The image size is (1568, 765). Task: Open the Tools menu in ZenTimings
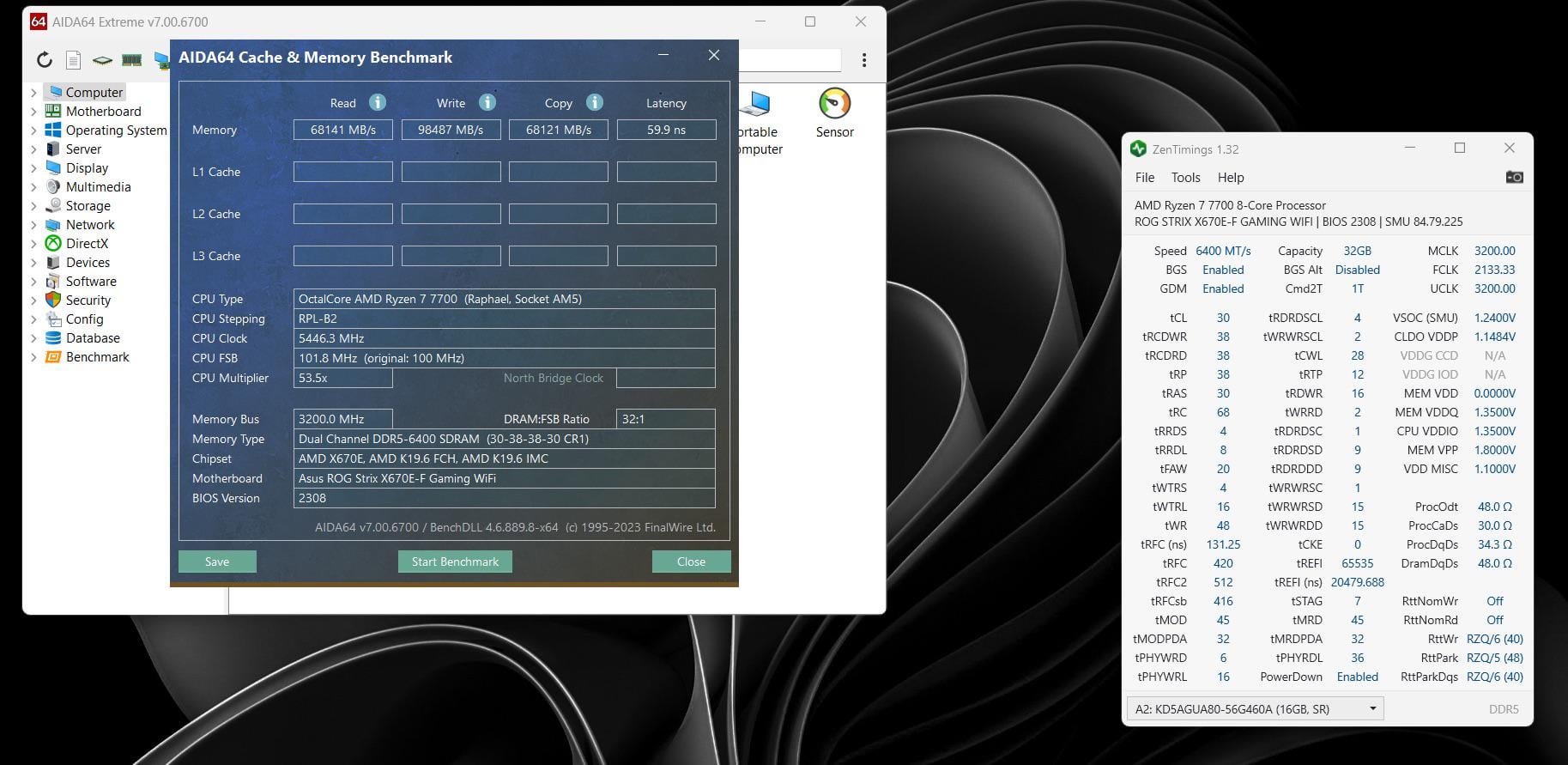[x=1185, y=177]
